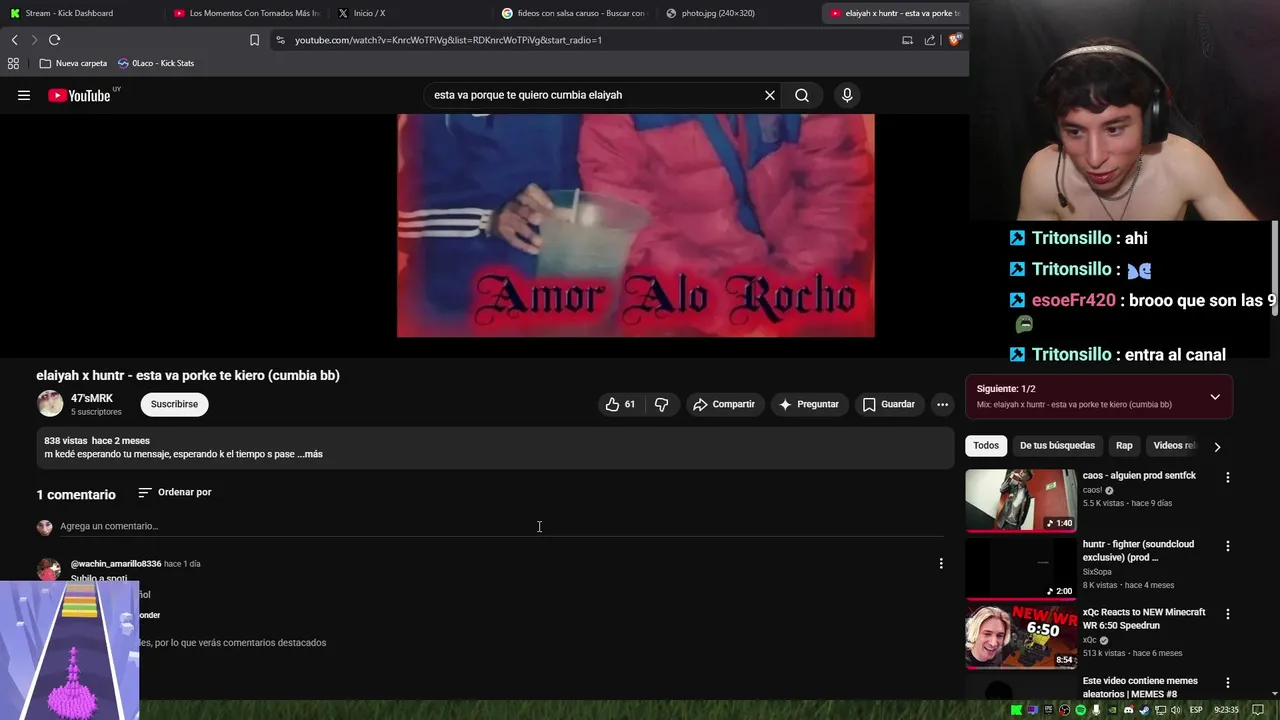Open 0Laco - Kick Stats bookmark
This screenshot has height=720, width=1280.
(156, 63)
